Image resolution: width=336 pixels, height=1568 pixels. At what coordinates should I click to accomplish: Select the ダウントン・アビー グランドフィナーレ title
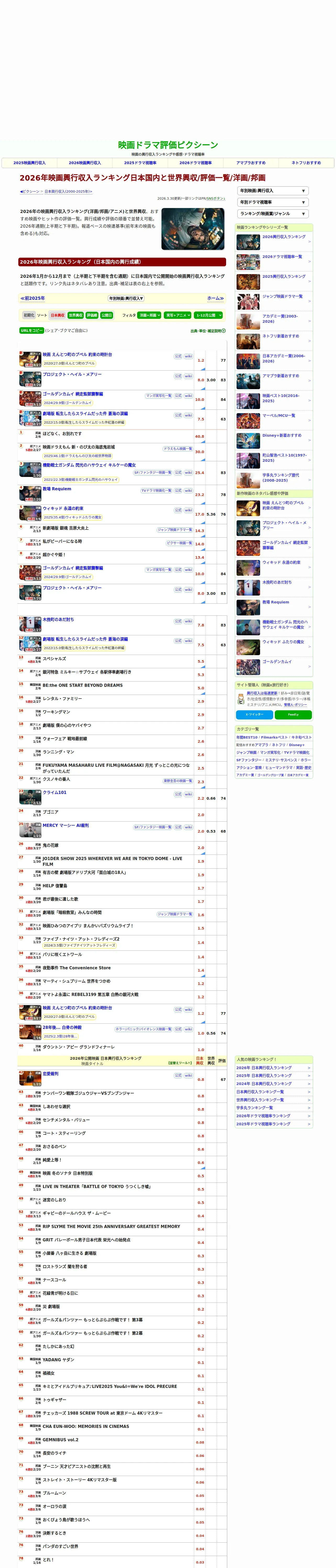click(79, 1047)
